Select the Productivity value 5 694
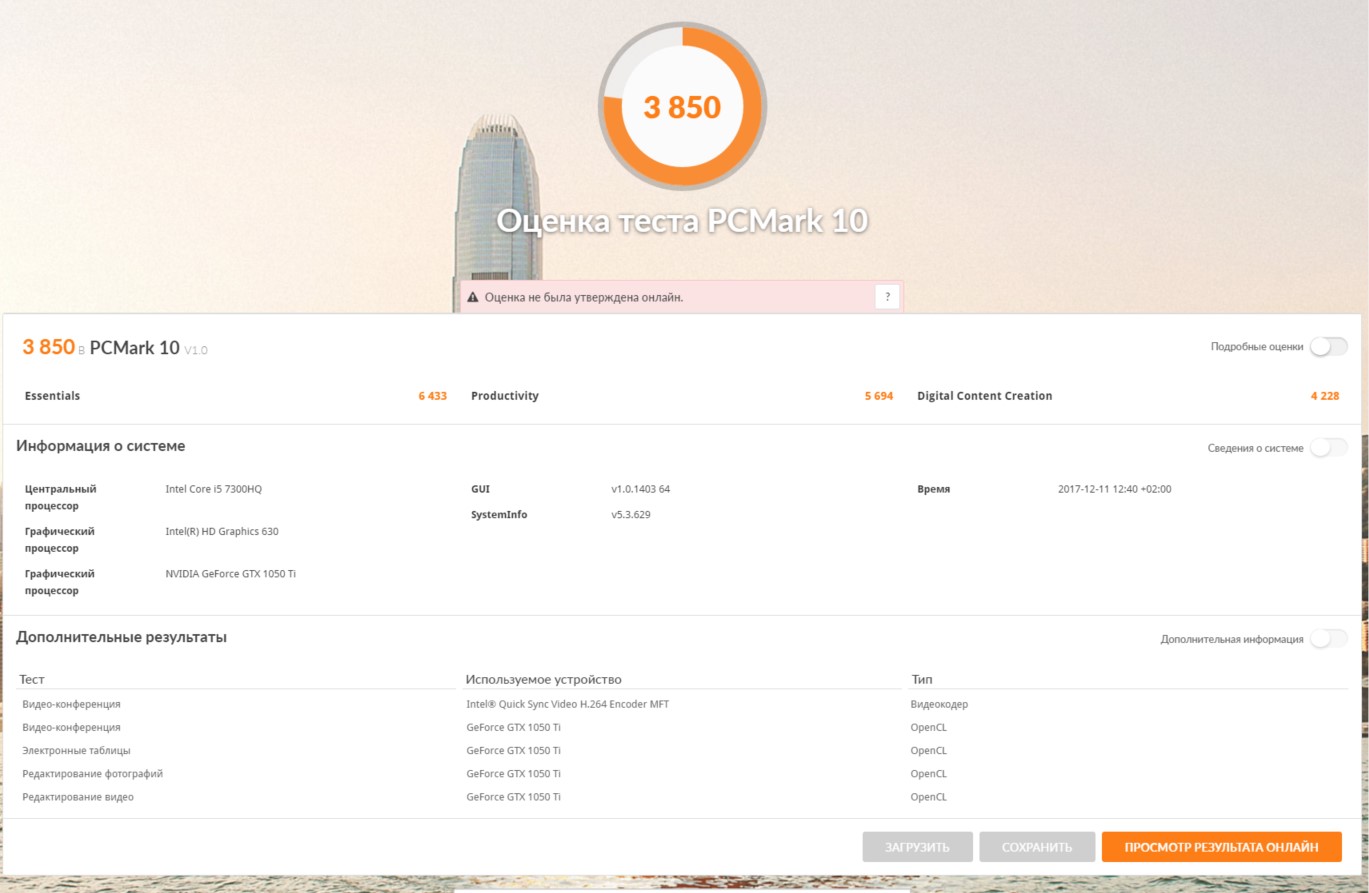The height and width of the screenshot is (893, 1369). pyautogui.click(x=879, y=396)
